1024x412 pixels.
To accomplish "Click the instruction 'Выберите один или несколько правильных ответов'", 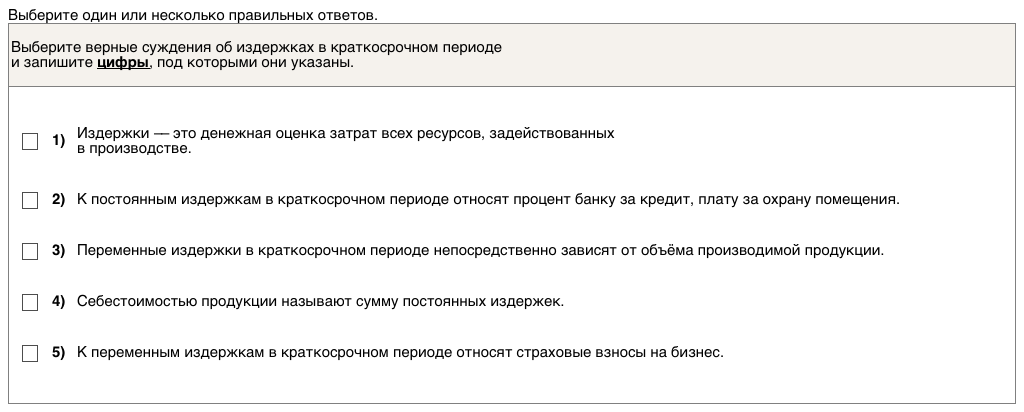I will [193, 17].
